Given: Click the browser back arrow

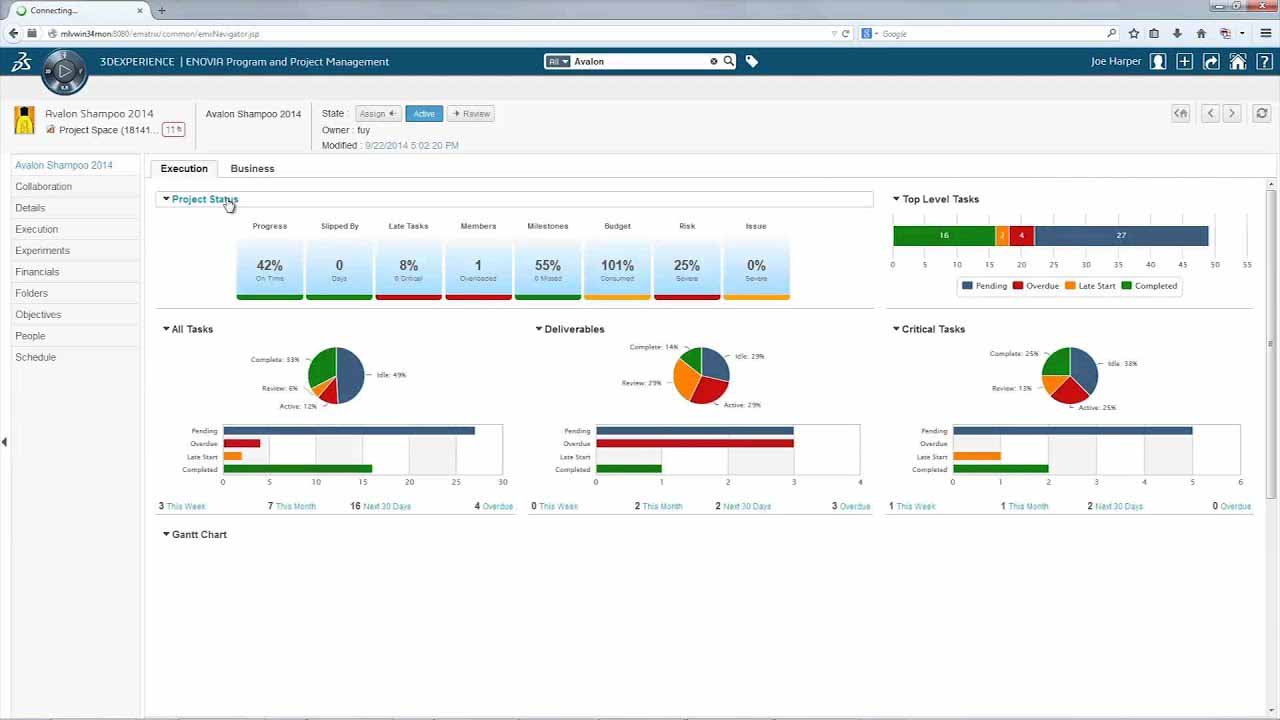Looking at the screenshot, I should point(14,33).
